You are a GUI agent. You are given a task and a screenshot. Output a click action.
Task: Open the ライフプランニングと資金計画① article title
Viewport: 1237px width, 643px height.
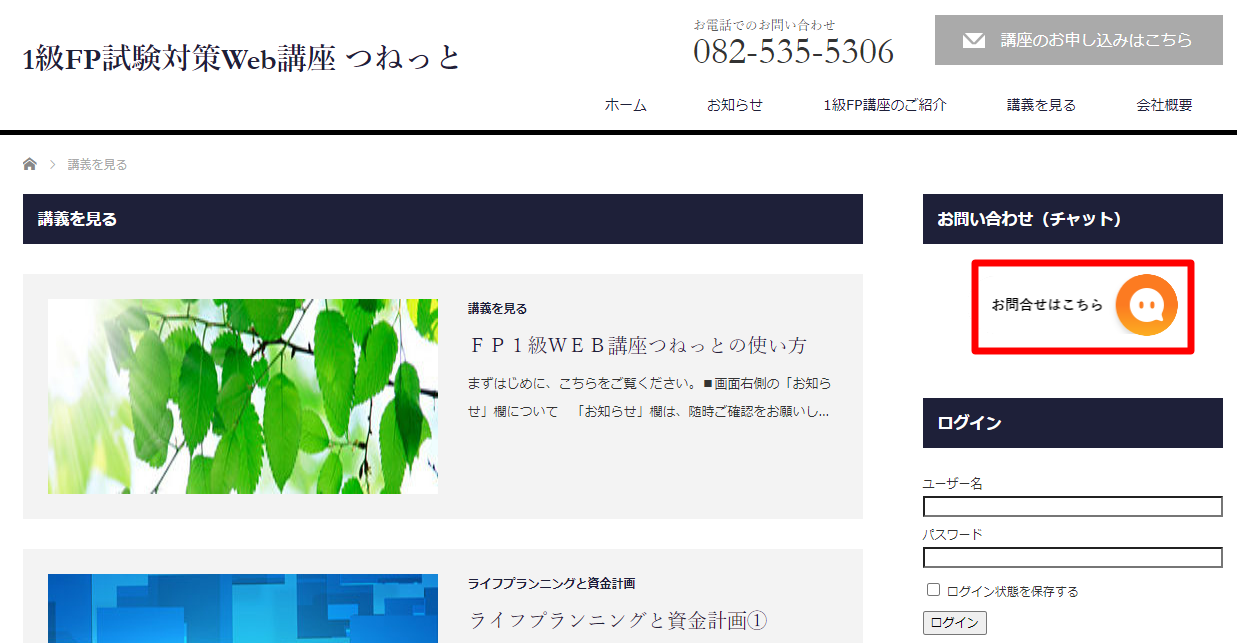point(617,620)
